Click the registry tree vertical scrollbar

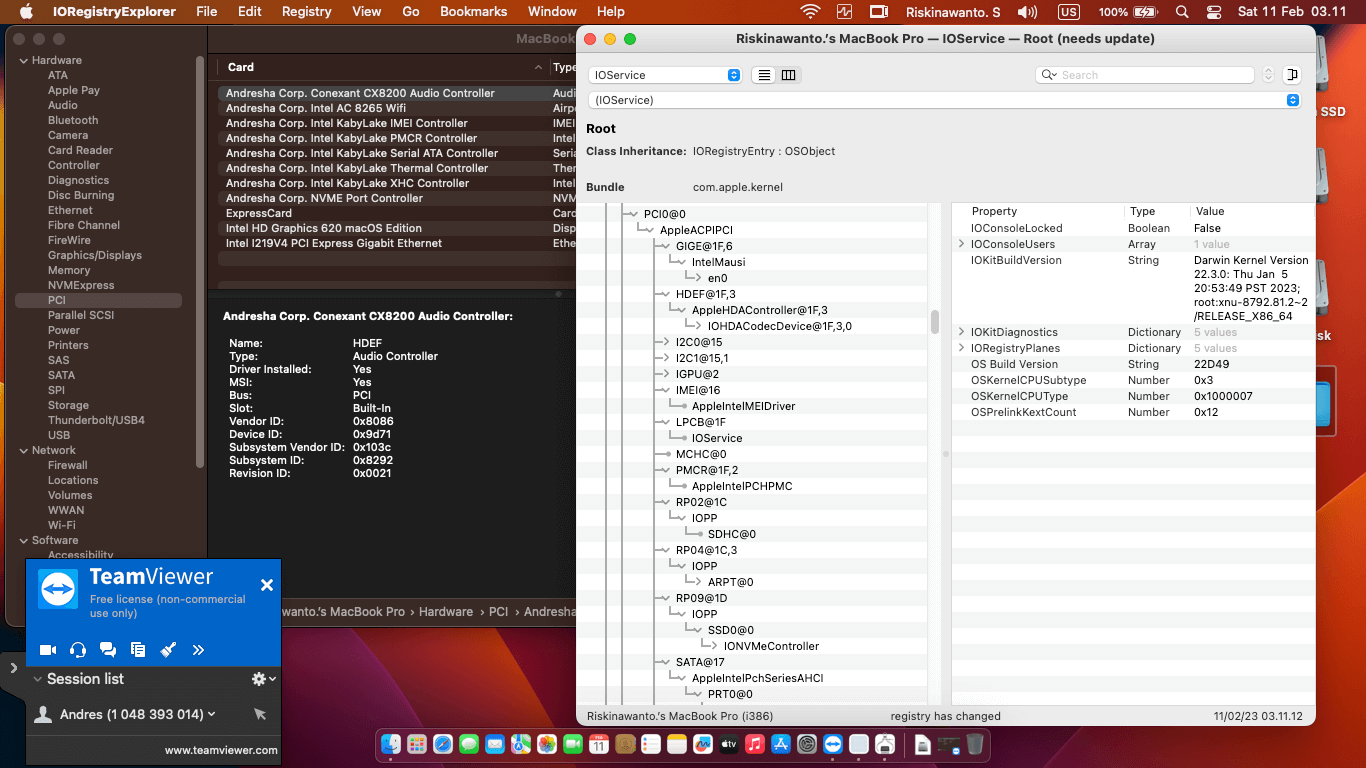click(x=935, y=322)
